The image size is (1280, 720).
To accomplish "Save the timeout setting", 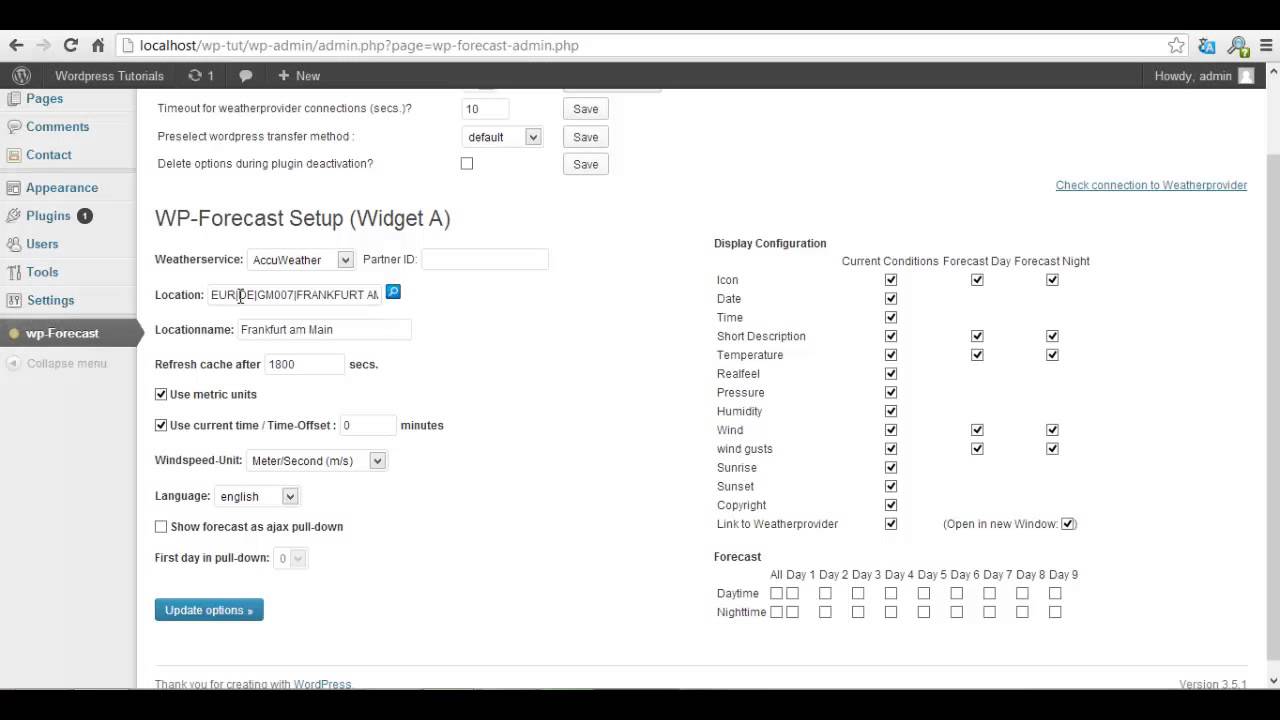I will click(x=586, y=109).
